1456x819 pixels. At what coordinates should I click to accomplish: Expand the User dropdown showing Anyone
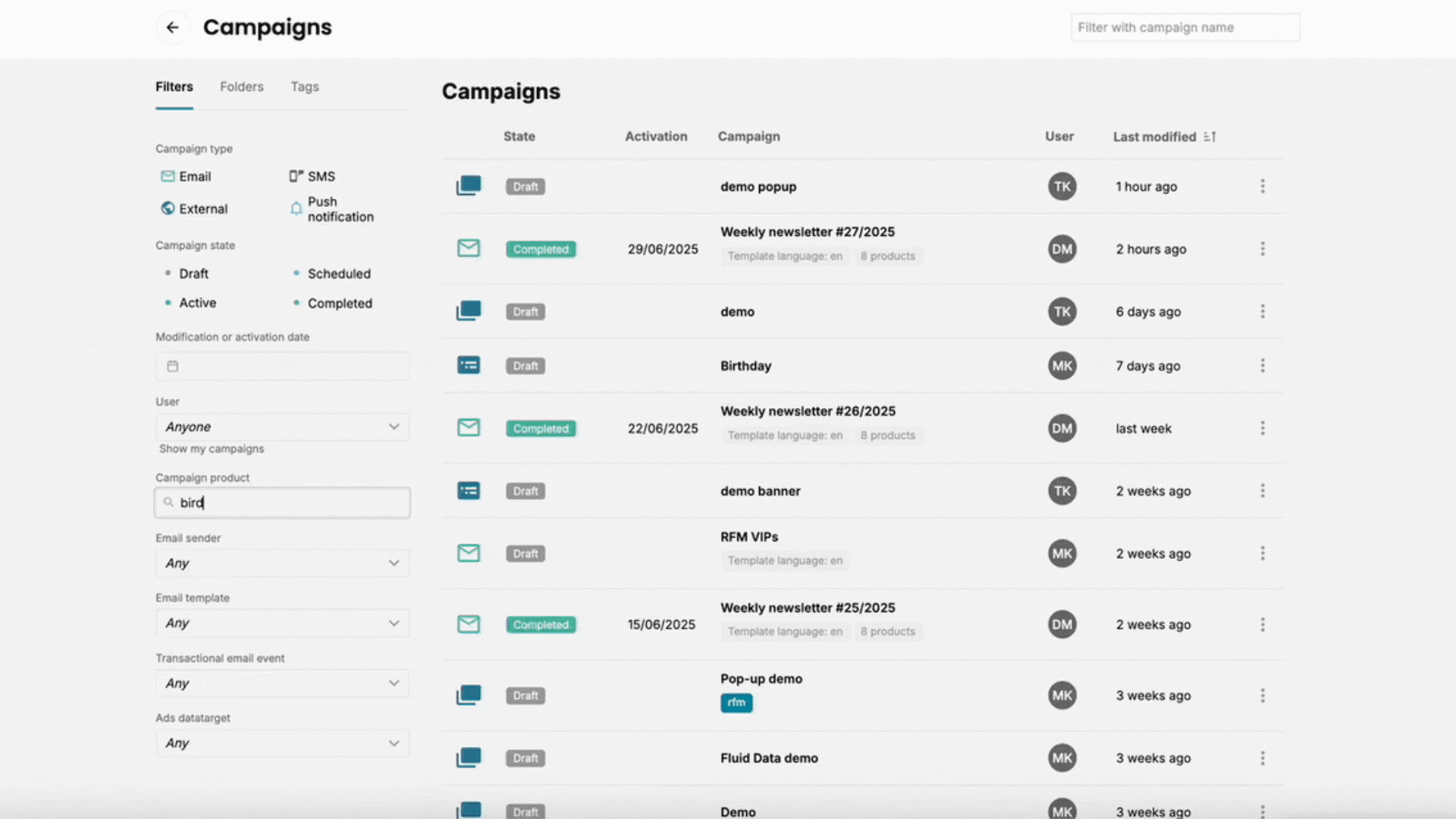click(282, 427)
